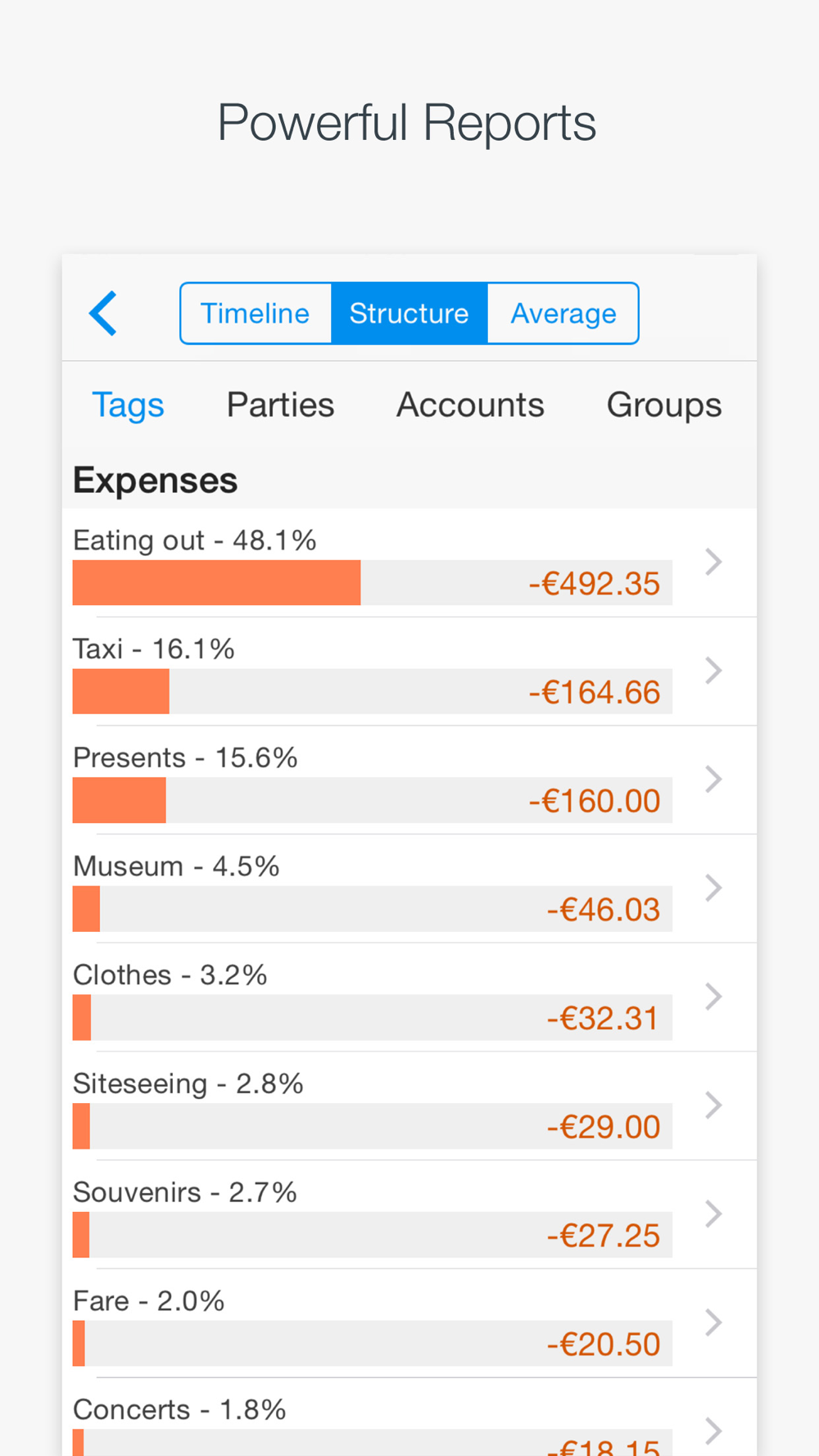
Task: Switch to the Timeline report view
Action: pos(256,314)
